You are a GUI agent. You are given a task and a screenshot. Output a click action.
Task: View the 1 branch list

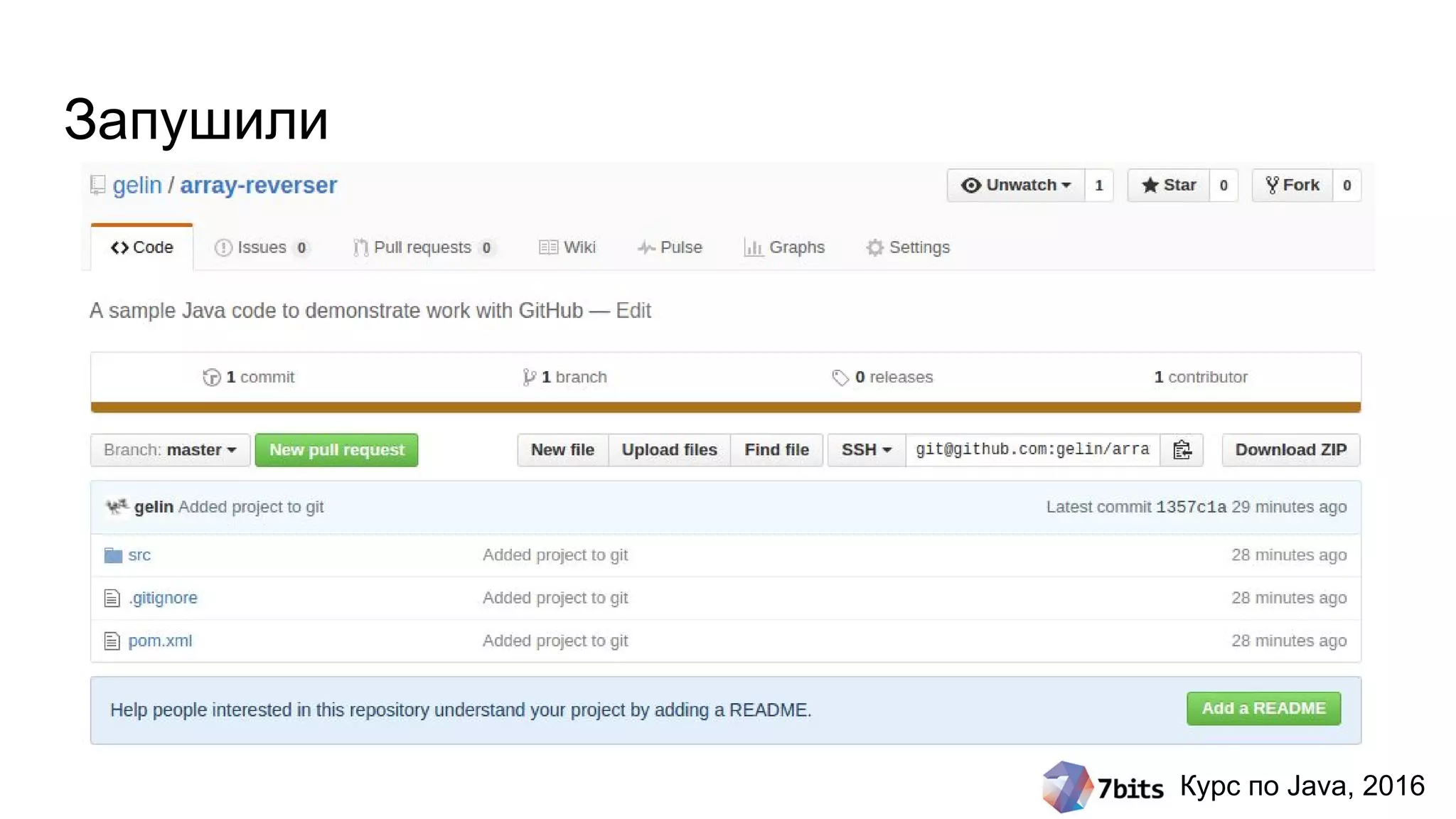(565, 378)
